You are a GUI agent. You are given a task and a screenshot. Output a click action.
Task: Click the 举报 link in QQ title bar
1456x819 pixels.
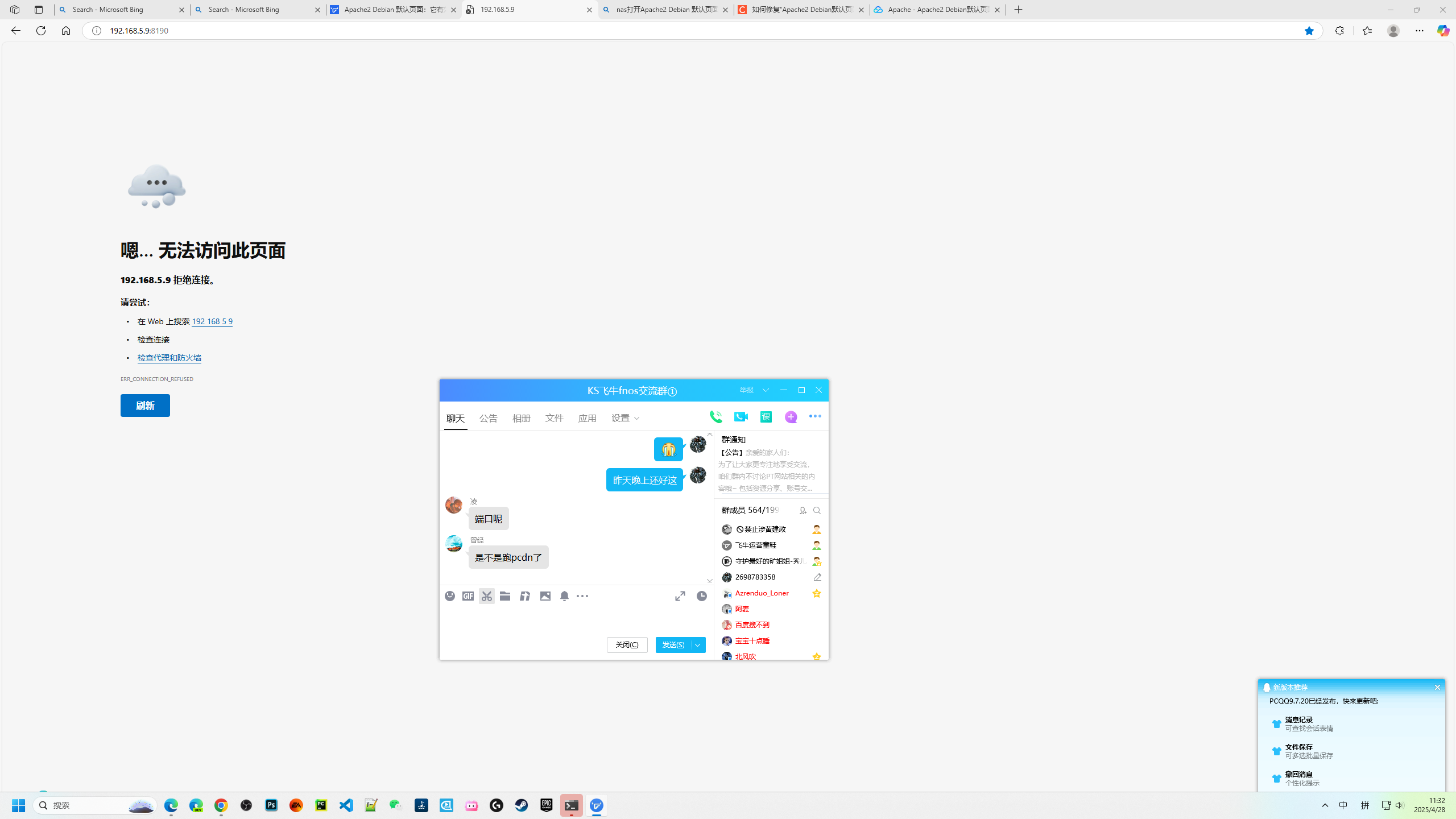pos(747,390)
